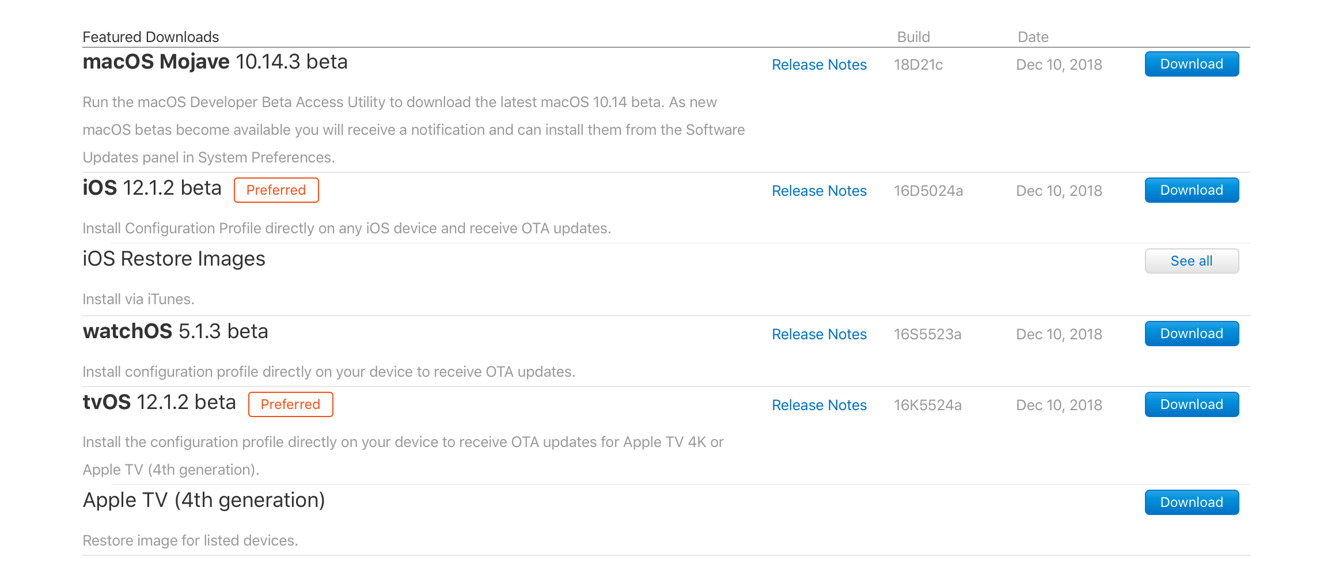This screenshot has height=583, width=1320.
Task: Click the Preferred badge beside iOS 12.1.2
Action: click(276, 190)
